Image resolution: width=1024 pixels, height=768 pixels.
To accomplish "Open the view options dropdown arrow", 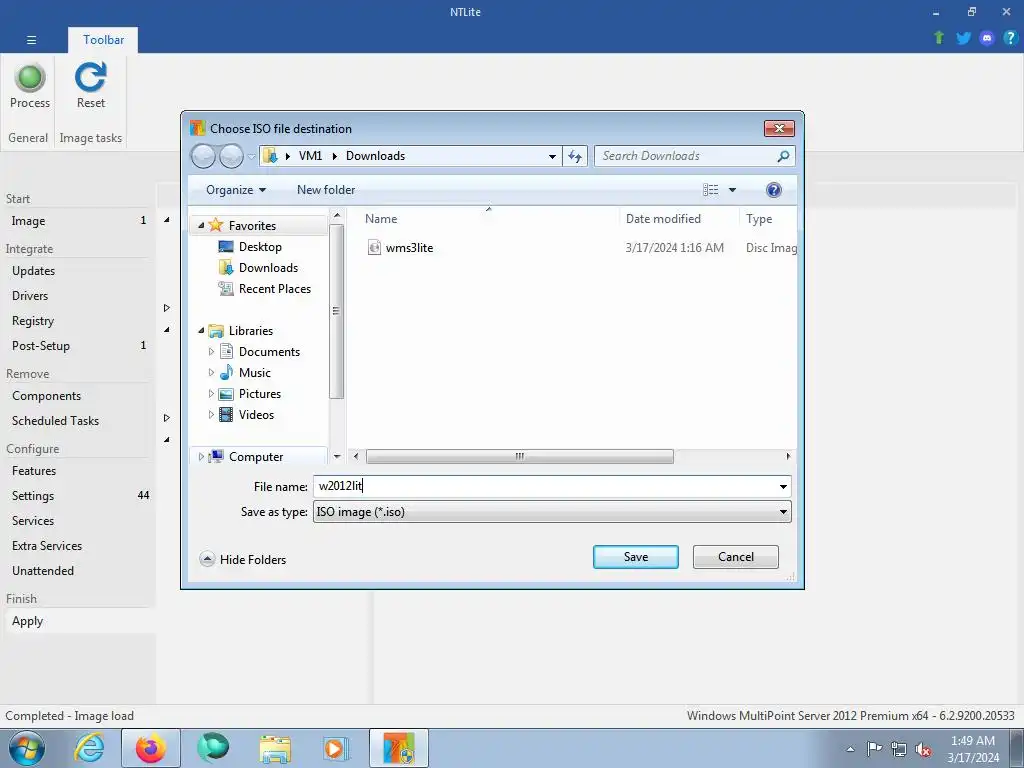I will click(x=732, y=190).
